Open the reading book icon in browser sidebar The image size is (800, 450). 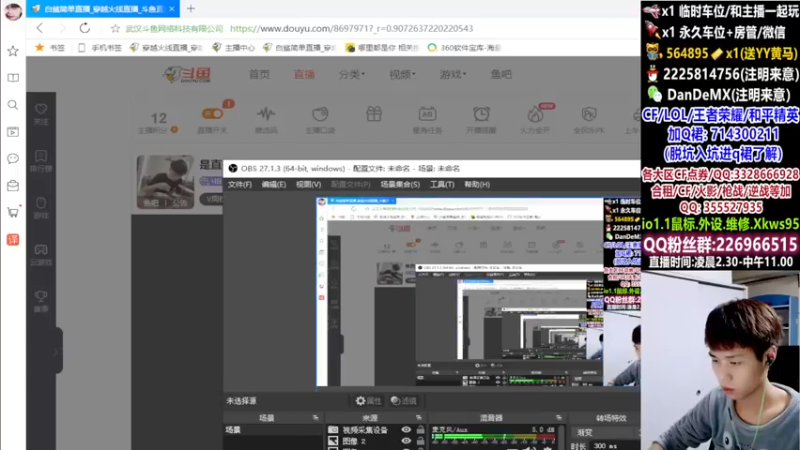click(x=13, y=78)
